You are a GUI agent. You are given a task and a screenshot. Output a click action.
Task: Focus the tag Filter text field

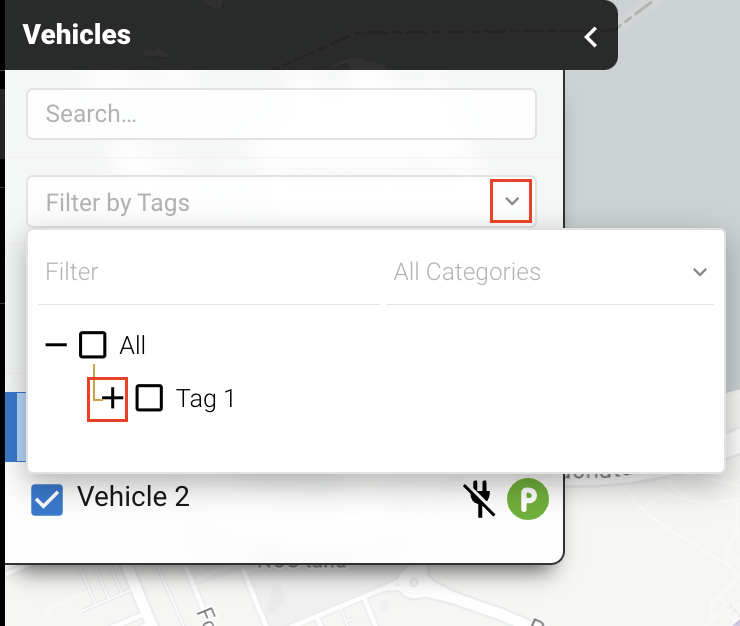208,272
